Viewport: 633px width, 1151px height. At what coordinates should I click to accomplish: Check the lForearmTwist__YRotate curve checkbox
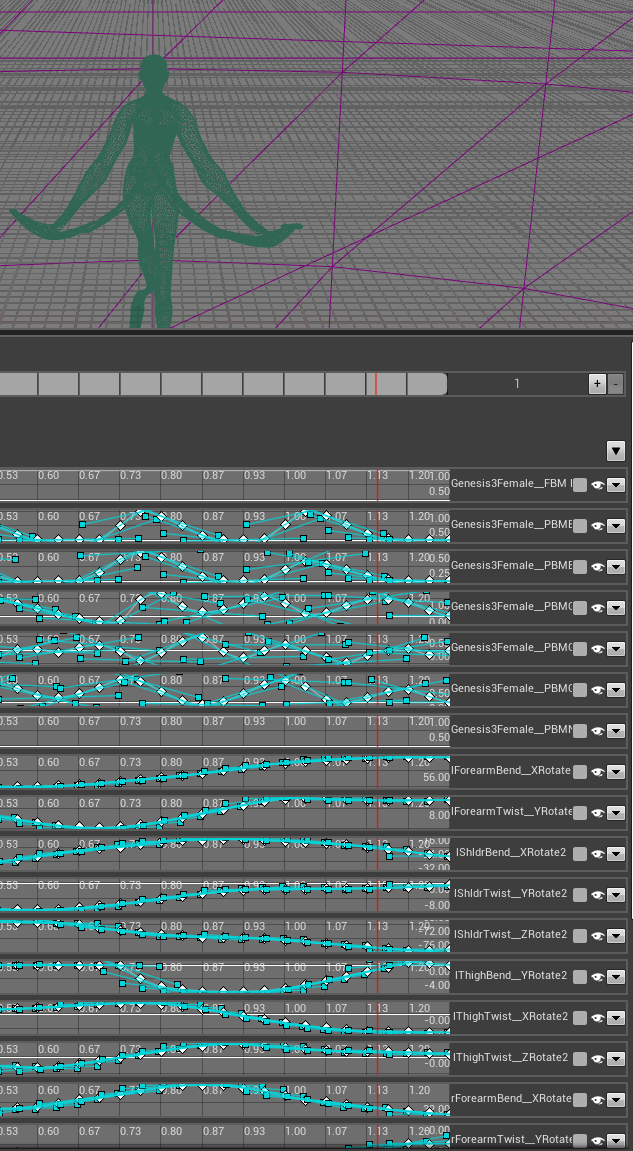coord(580,813)
